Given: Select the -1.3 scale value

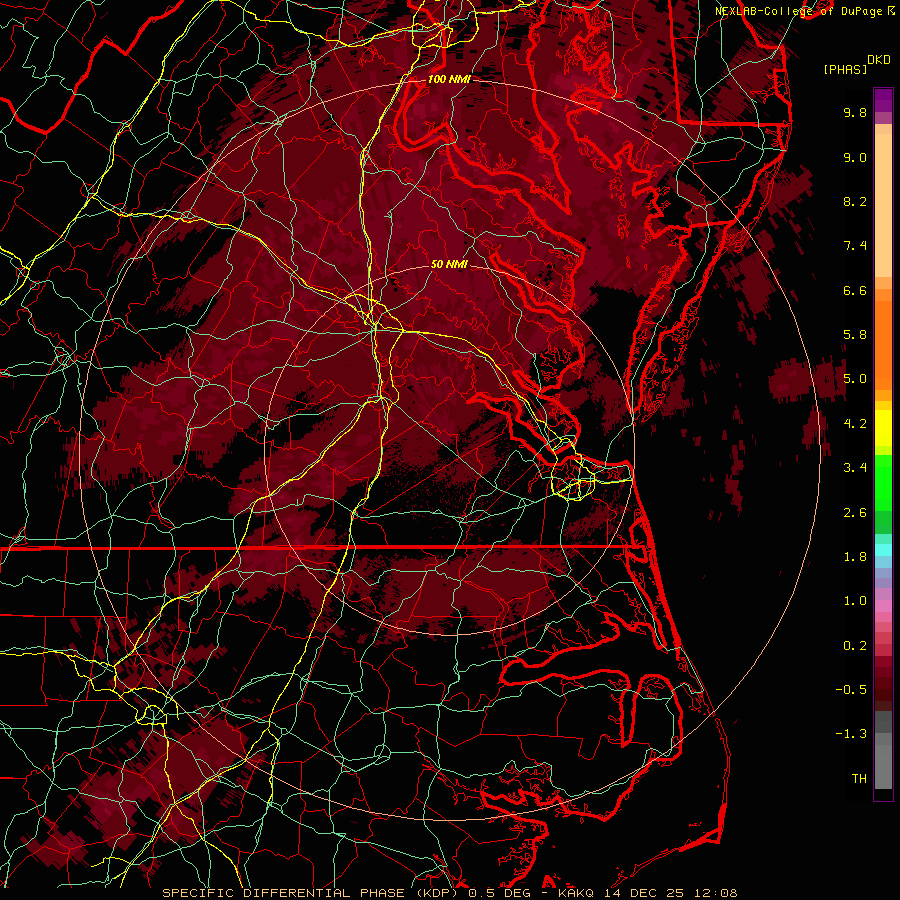Looking at the screenshot, I should pyautogui.click(x=851, y=734).
